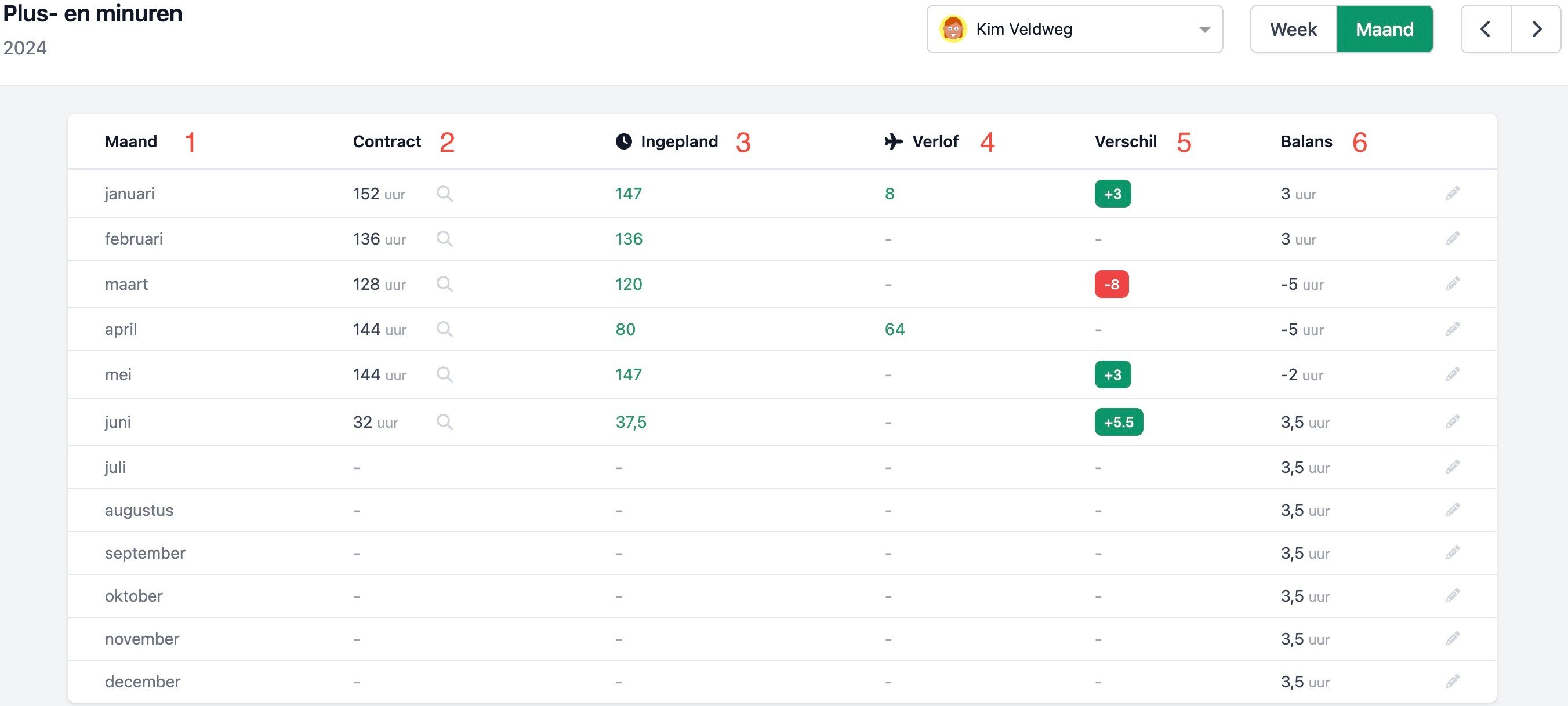1568x706 pixels.
Task: Click the magnifier icon in januari row
Action: click(444, 194)
